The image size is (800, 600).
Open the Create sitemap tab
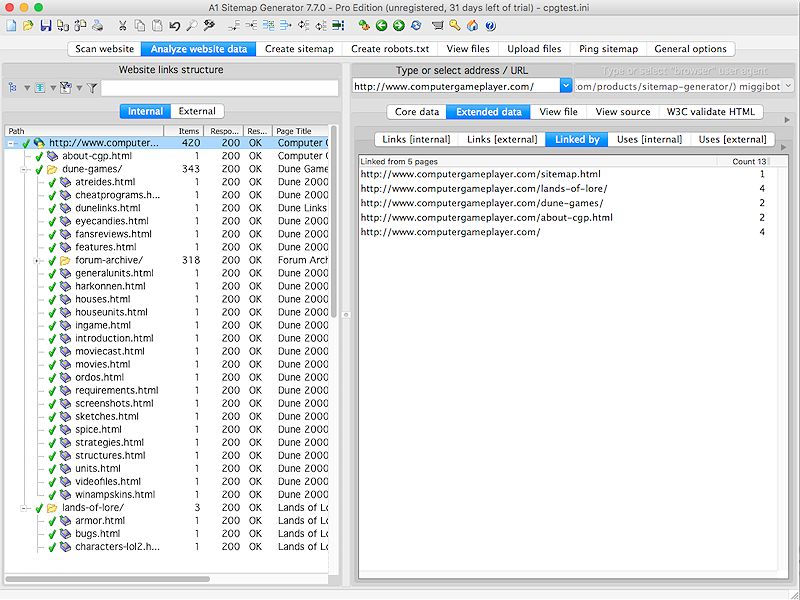[299, 49]
